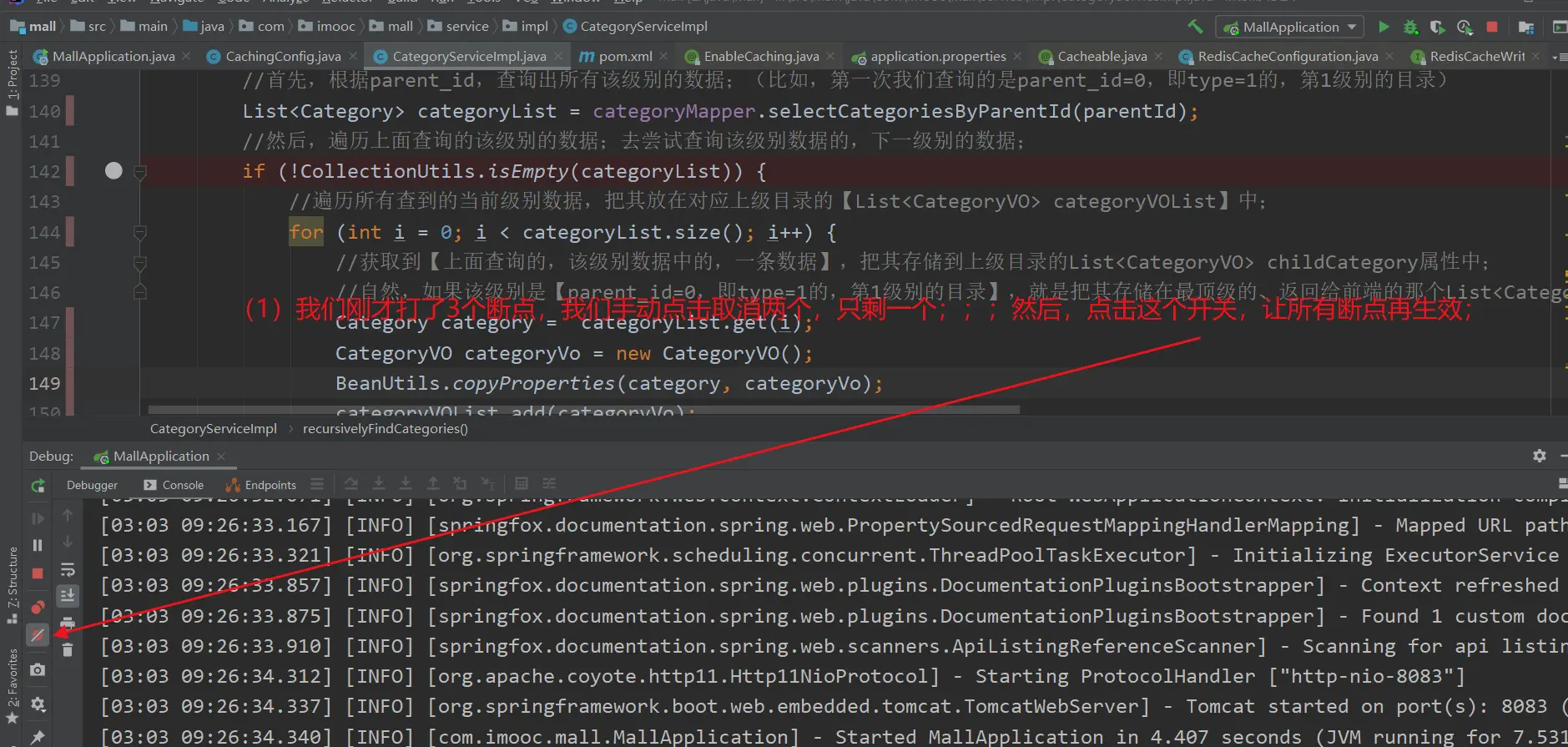Start debugging with green bug icon
Screen dimensions: 1568x747
[1410, 27]
